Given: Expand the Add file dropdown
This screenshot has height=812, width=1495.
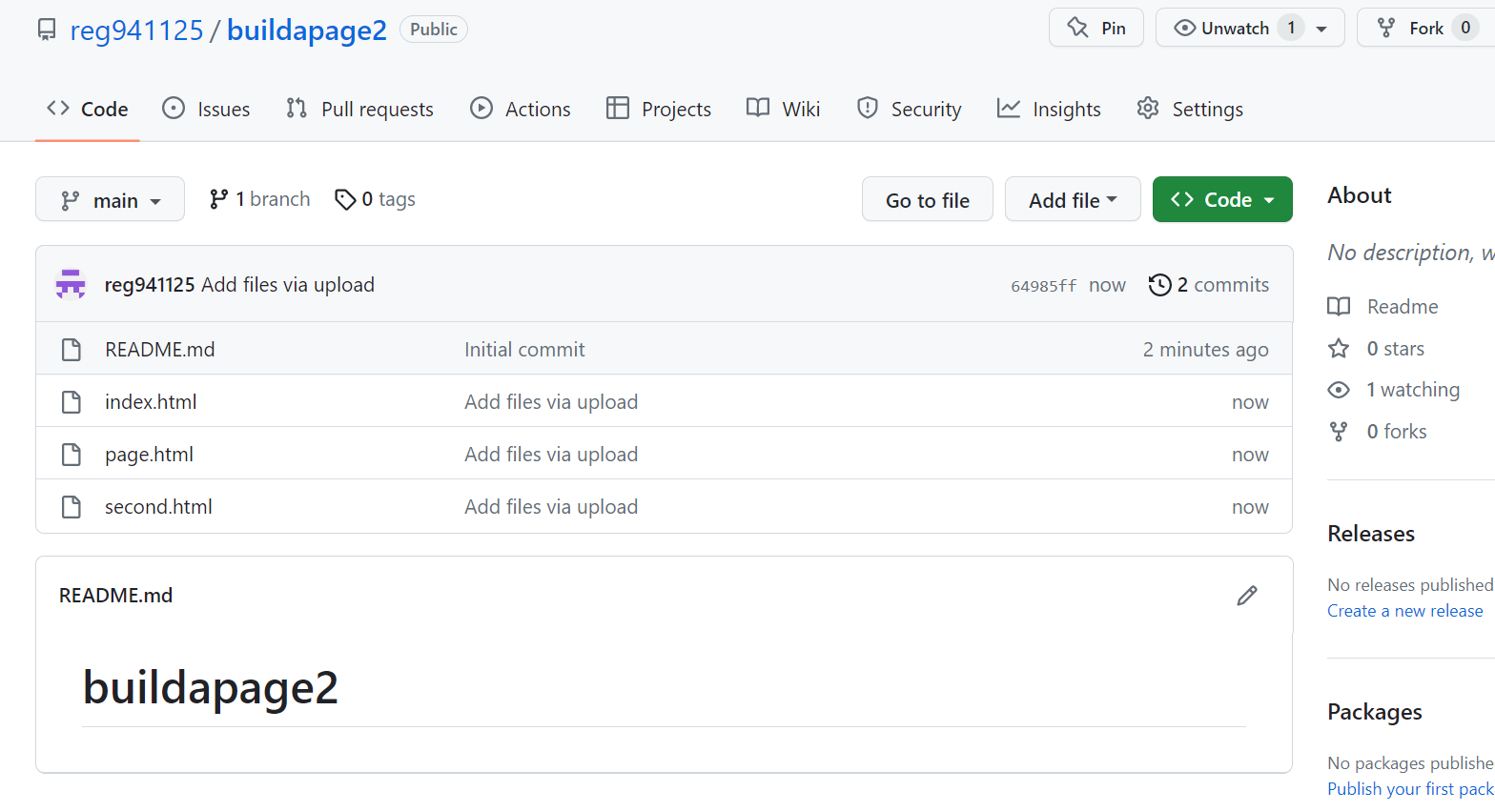Looking at the screenshot, I should click(x=1073, y=199).
